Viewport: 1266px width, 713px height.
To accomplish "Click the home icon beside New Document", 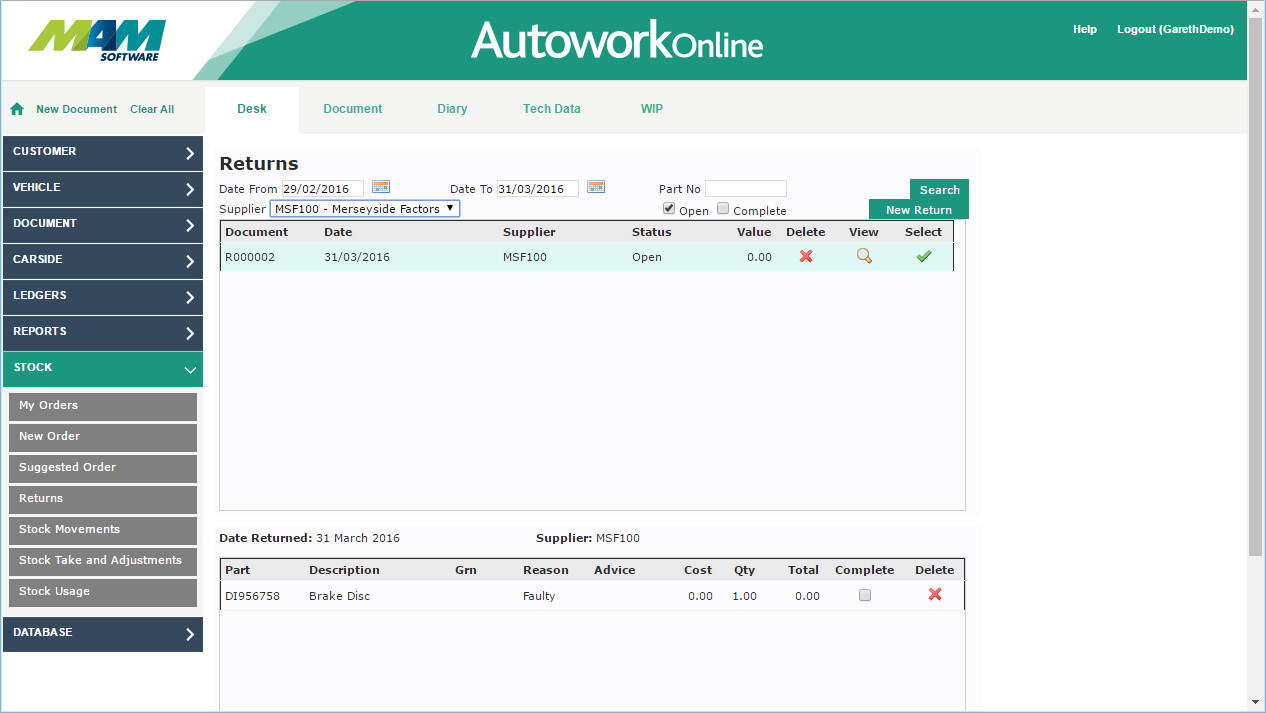I will tap(17, 109).
